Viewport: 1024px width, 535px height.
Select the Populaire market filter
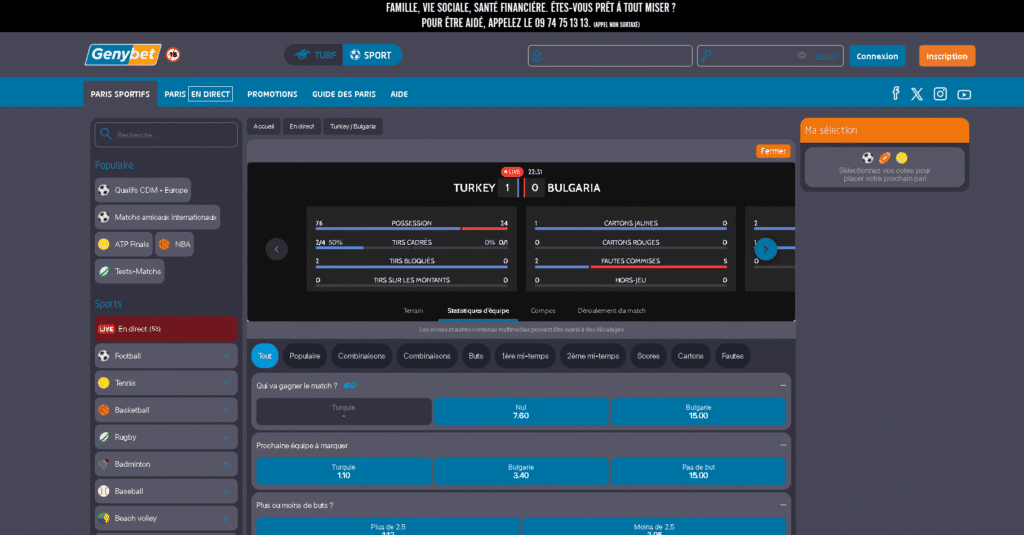point(305,356)
